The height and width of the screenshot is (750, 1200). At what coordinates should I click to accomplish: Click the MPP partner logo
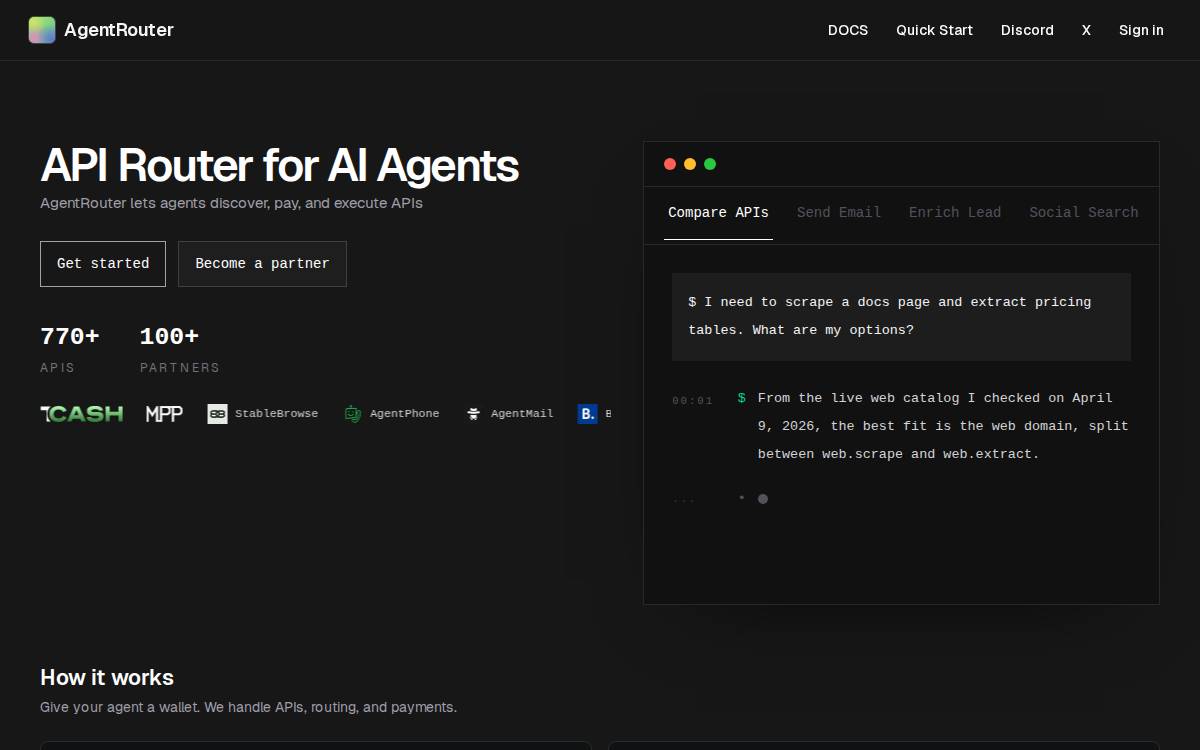point(164,413)
